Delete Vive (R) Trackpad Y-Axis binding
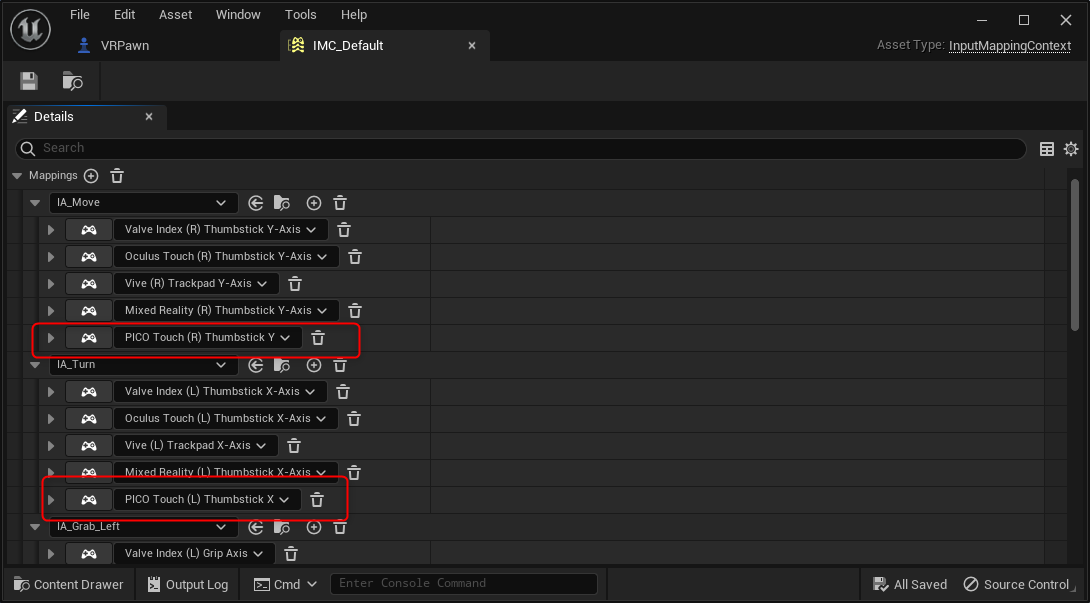 pos(295,284)
